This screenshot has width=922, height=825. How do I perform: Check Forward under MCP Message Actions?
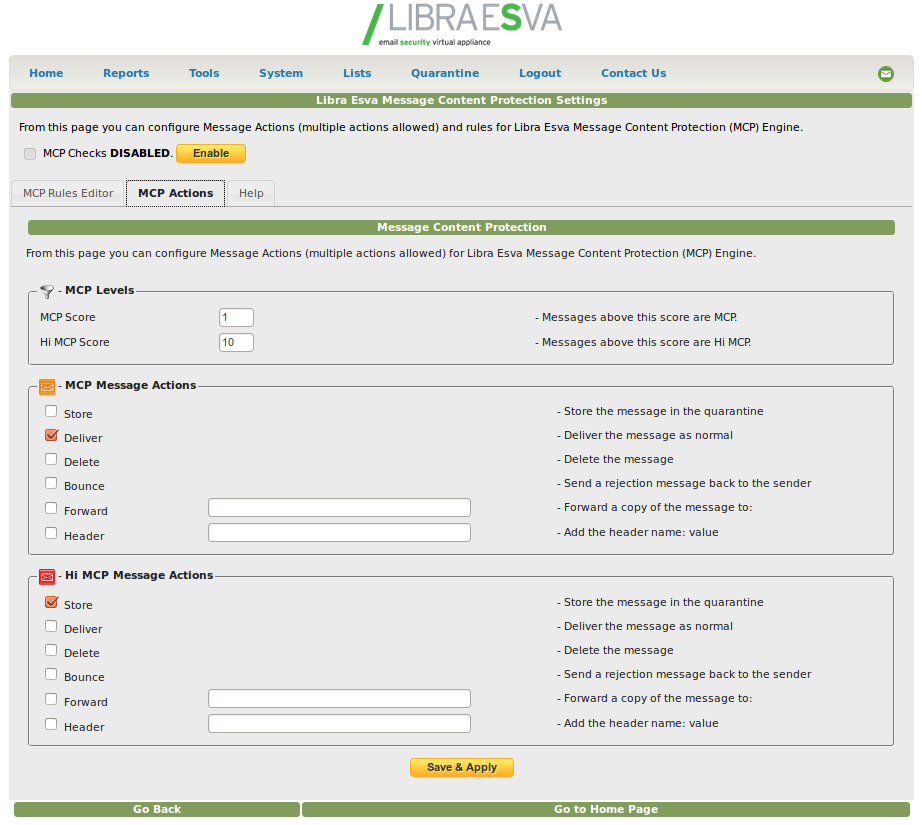[x=51, y=508]
